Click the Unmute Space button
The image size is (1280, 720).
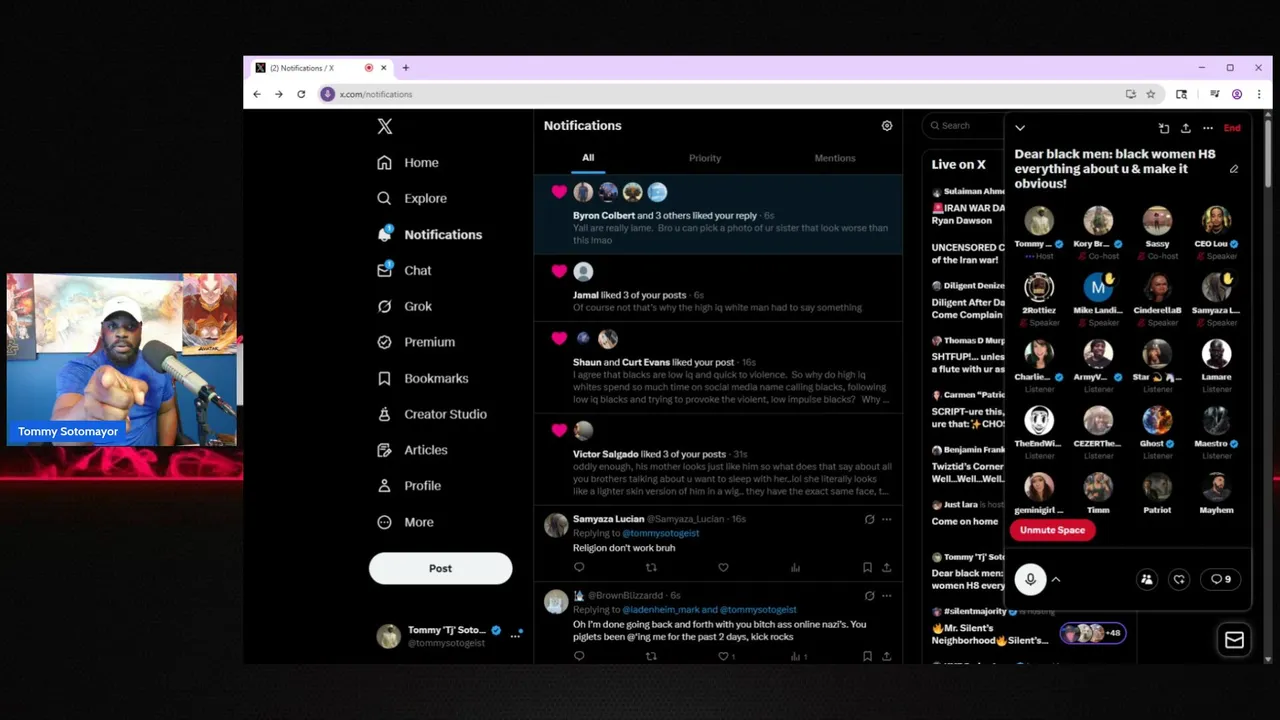[x=1052, y=530]
